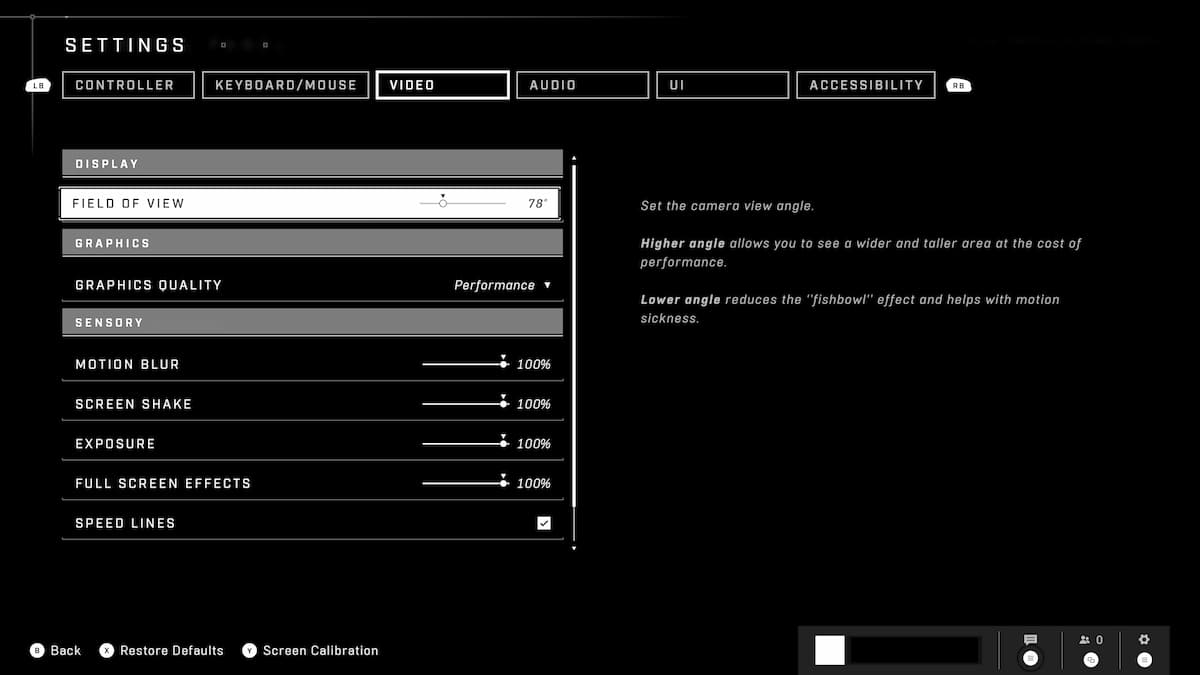Click the gear icon in bottom bar
This screenshot has width=1200, height=675.
tap(1145, 640)
